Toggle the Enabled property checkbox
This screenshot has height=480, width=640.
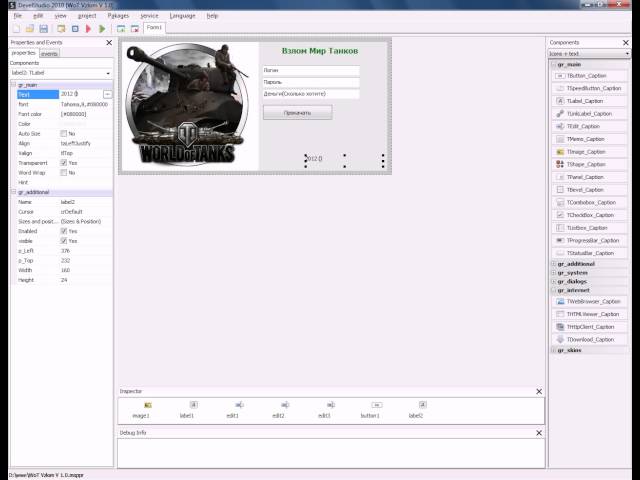(x=63, y=231)
